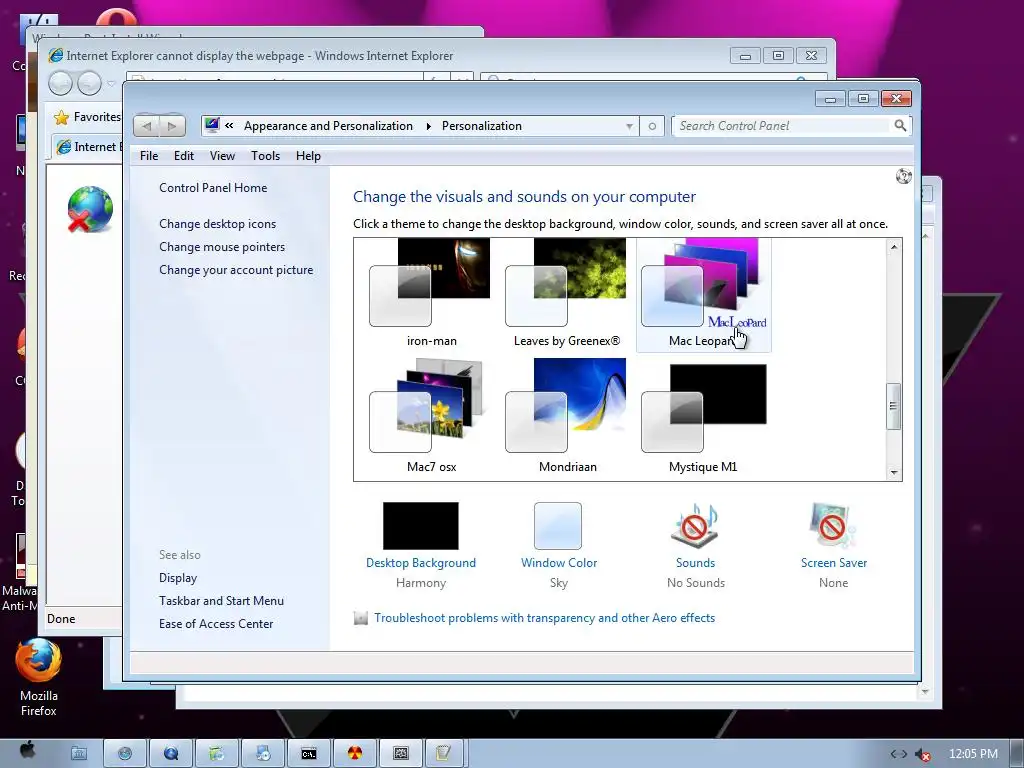Open Desktop Background settings
1024x768 pixels.
pos(421,526)
